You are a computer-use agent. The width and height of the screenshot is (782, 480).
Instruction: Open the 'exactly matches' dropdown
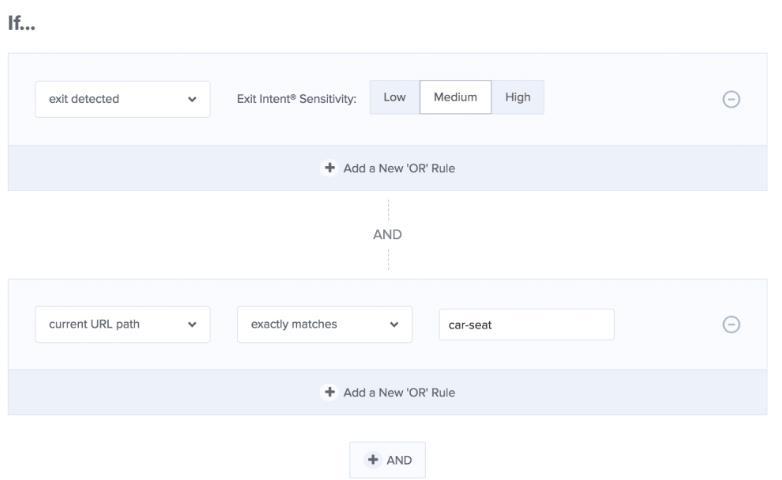325,324
